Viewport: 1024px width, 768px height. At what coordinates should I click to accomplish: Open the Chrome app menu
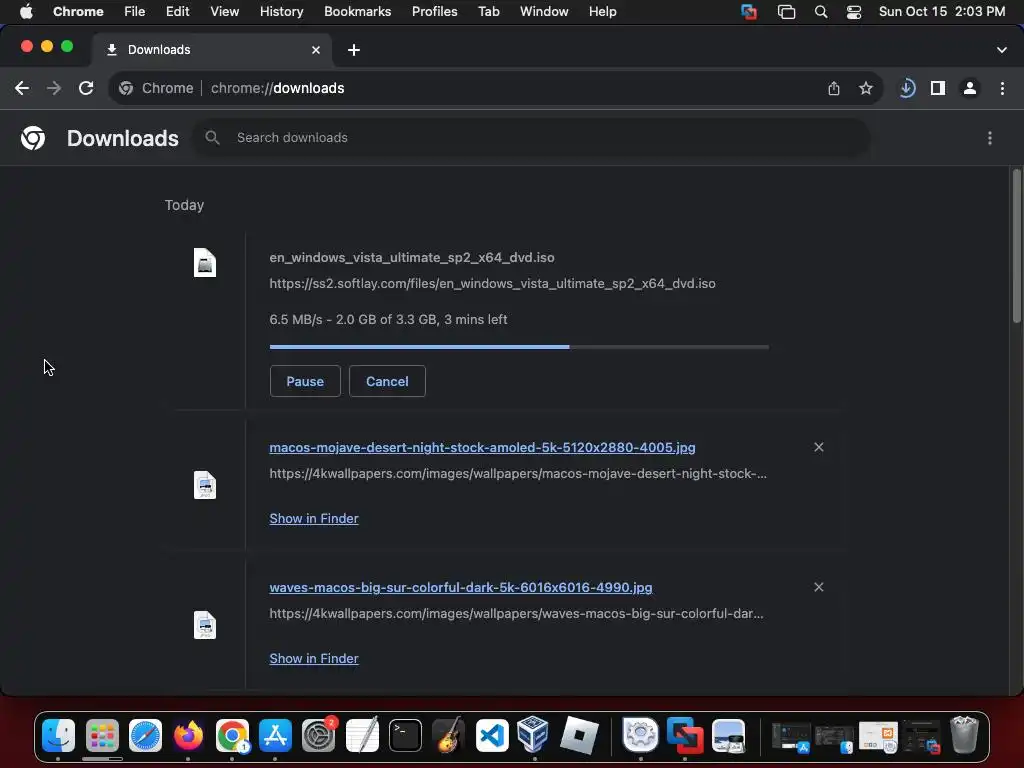point(78,12)
